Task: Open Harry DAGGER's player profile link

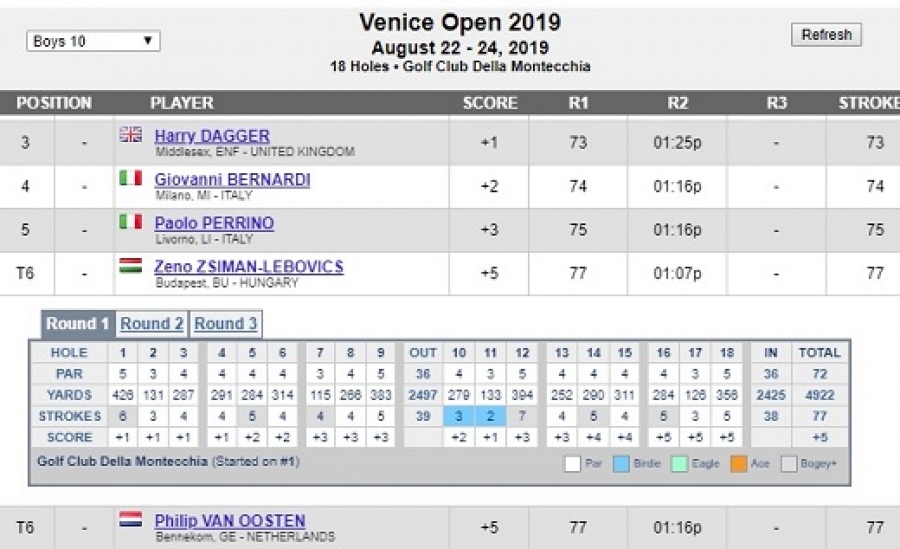Action: pos(212,136)
